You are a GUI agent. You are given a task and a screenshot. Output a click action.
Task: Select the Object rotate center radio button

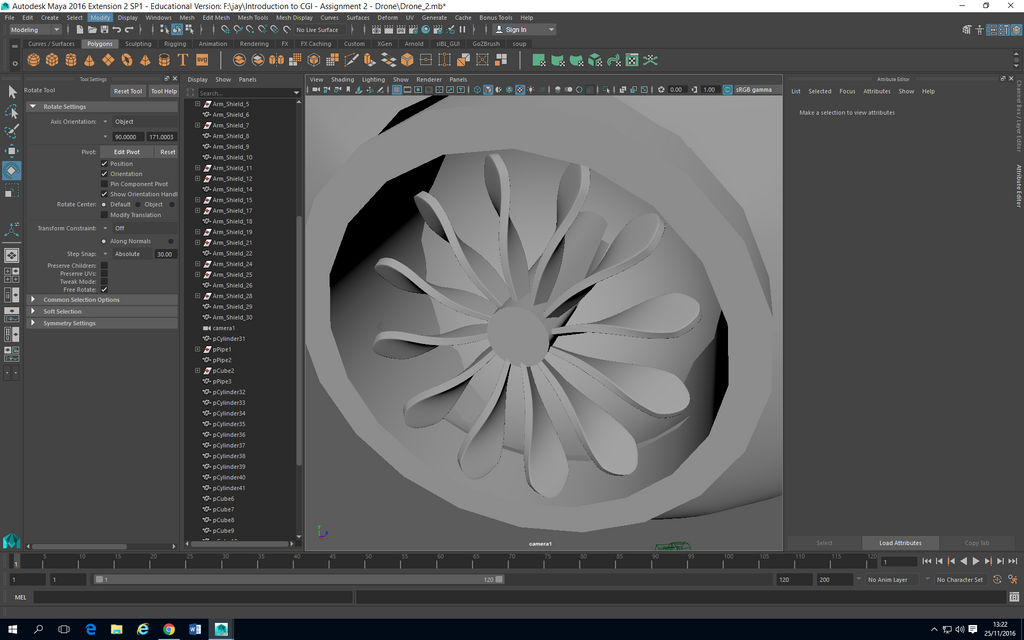[x=138, y=204]
